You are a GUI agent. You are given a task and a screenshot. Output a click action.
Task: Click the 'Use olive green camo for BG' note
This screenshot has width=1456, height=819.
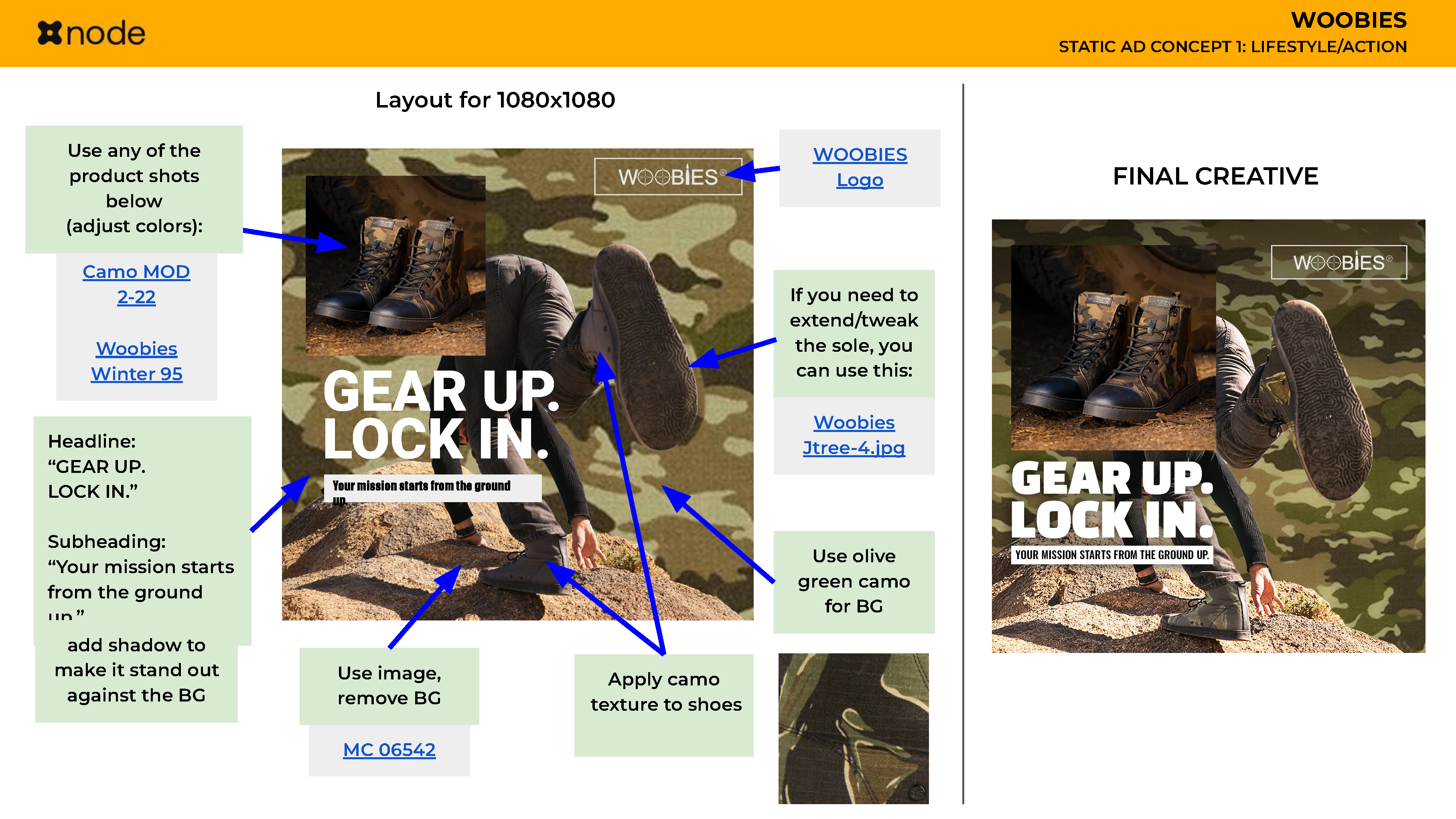pos(854,582)
